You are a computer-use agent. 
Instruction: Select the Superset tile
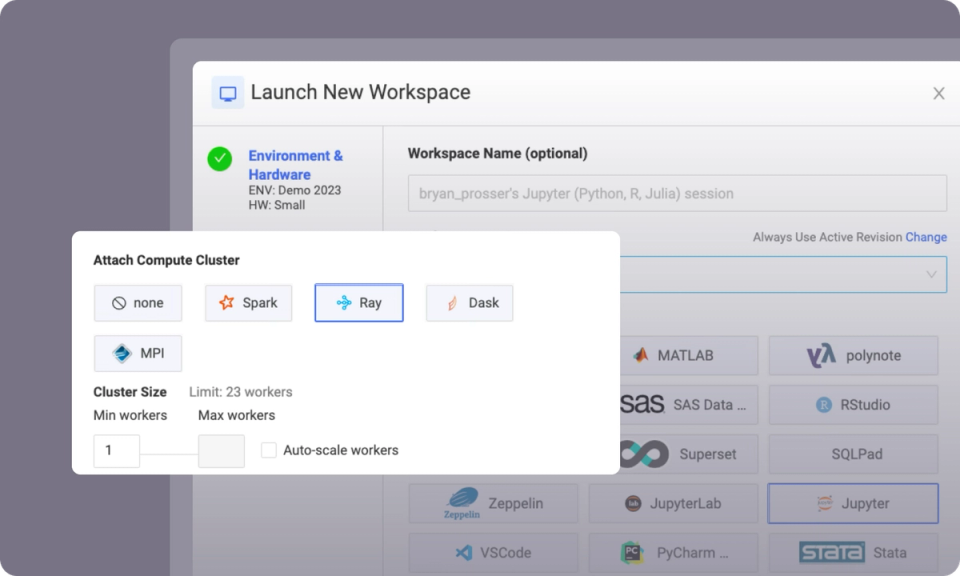click(x=673, y=454)
